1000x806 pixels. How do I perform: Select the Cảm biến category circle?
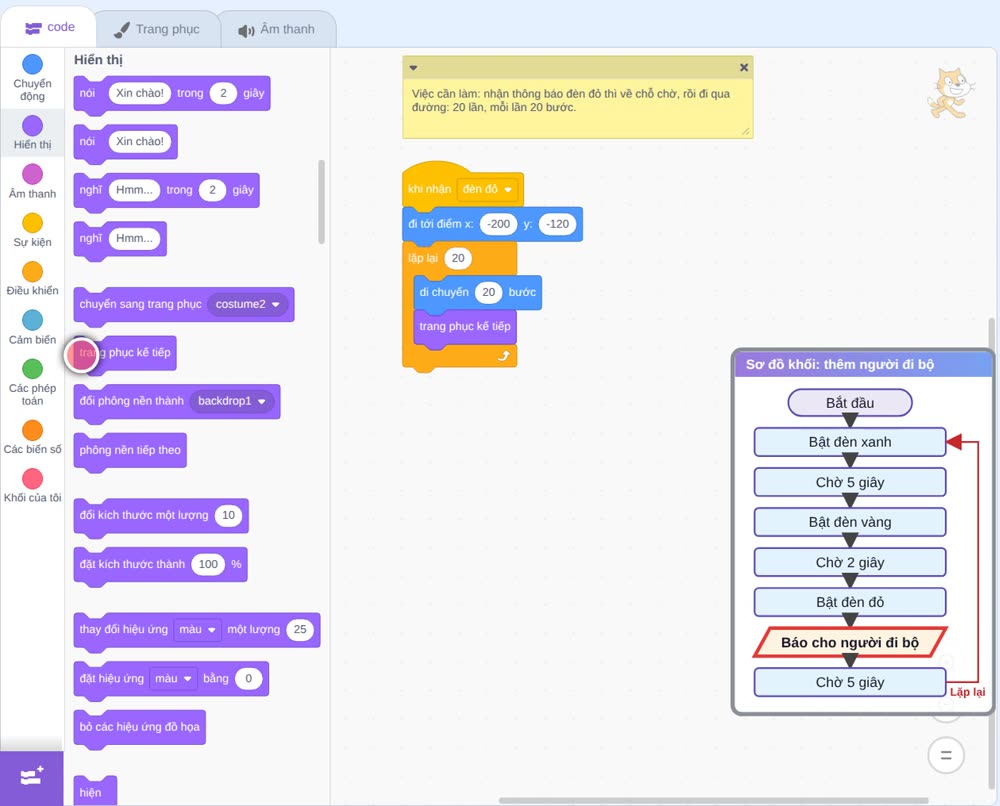[x=33, y=320]
